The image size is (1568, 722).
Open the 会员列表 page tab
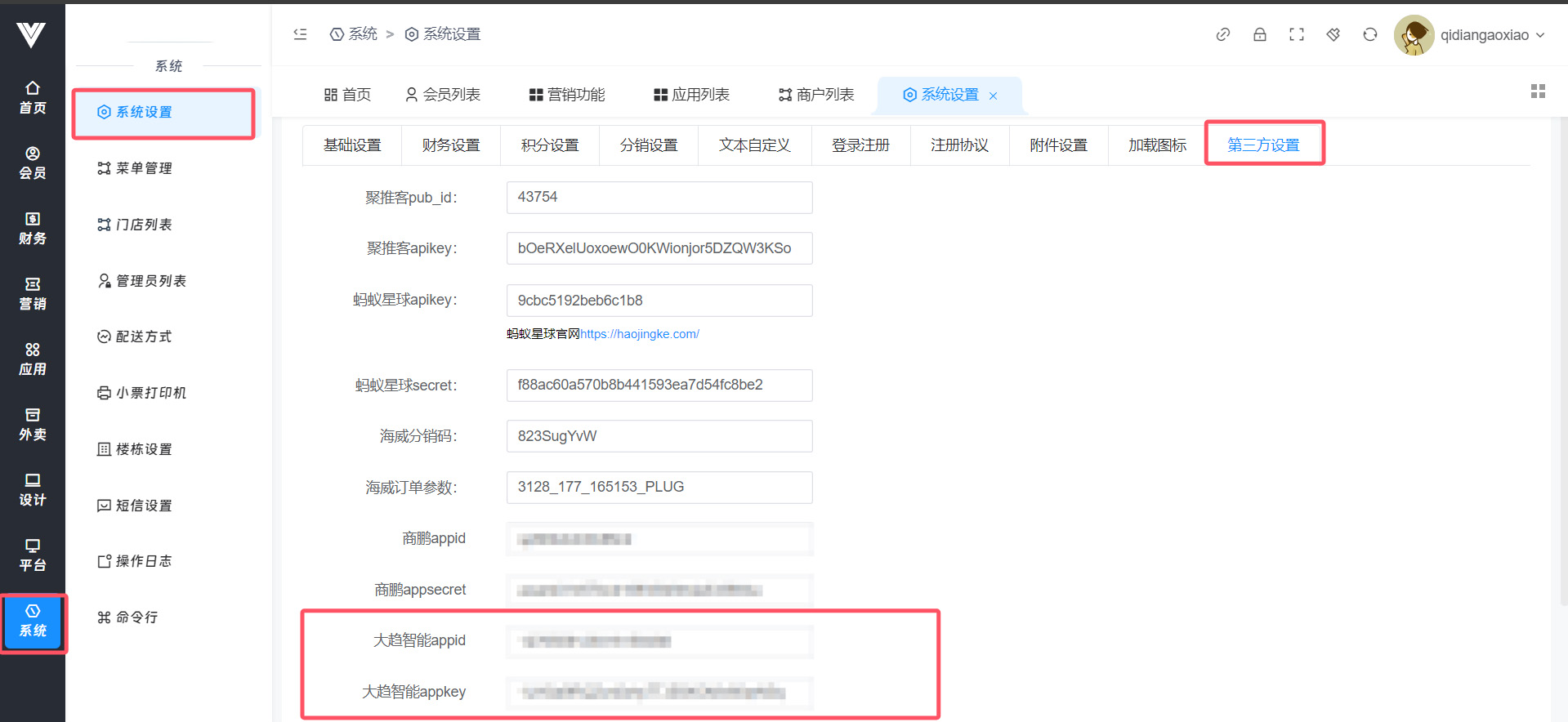(443, 95)
